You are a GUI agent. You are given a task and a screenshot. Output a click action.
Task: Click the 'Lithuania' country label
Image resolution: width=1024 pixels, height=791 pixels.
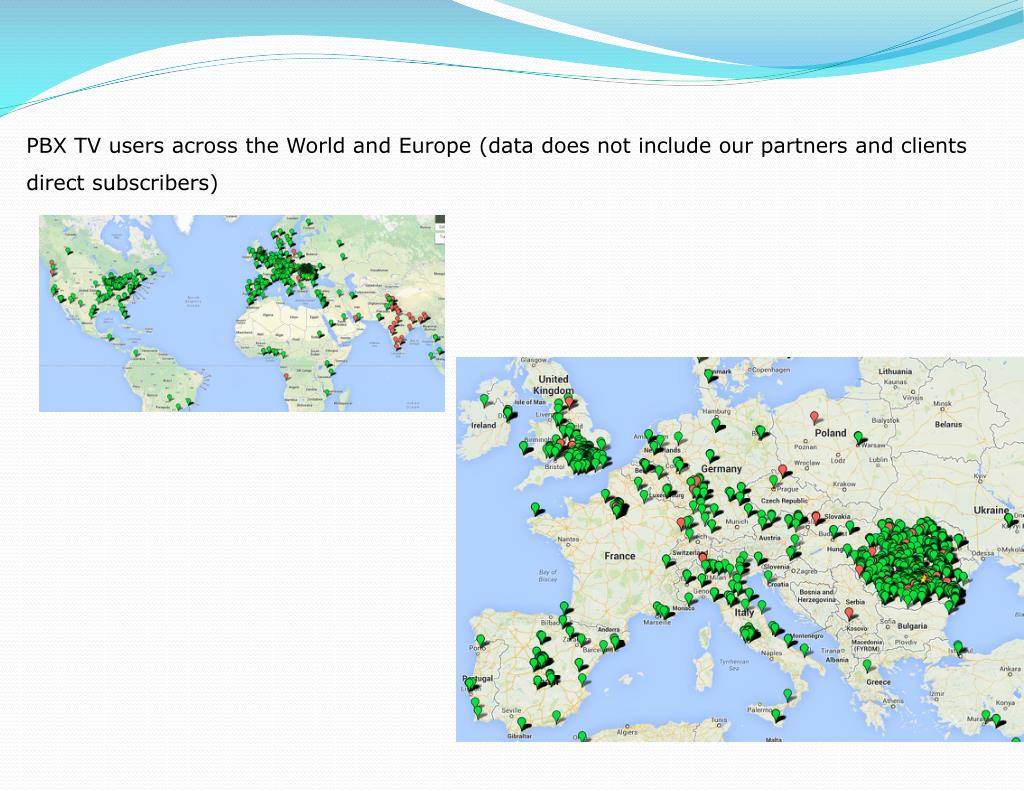click(895, 371)
